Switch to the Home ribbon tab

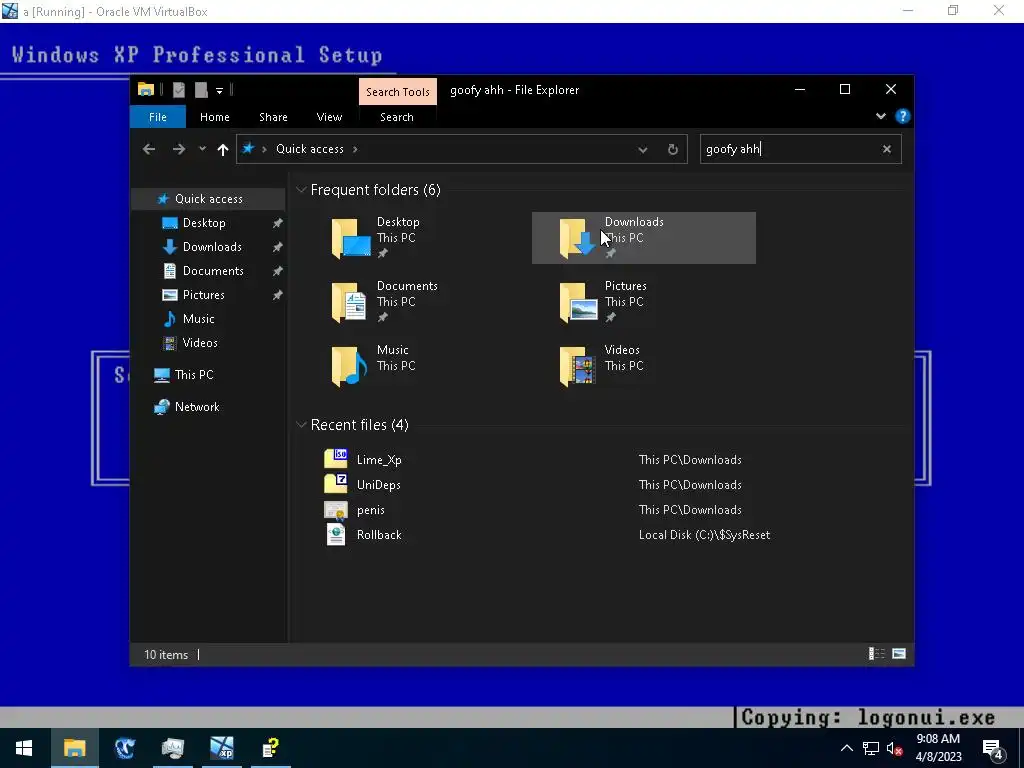(x=214, y=117)
